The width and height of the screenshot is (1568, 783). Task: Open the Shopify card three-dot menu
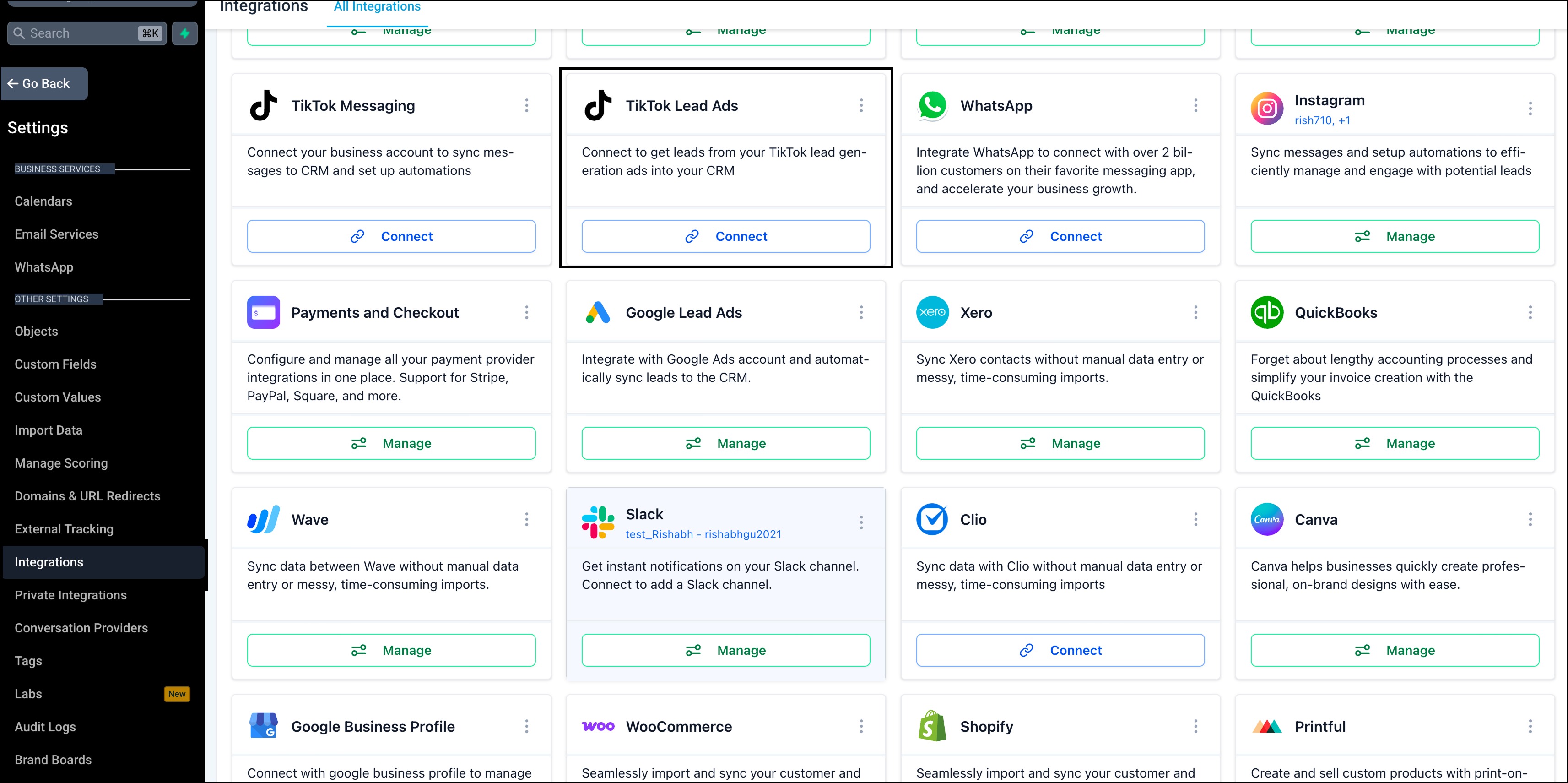pos(1195,726)
